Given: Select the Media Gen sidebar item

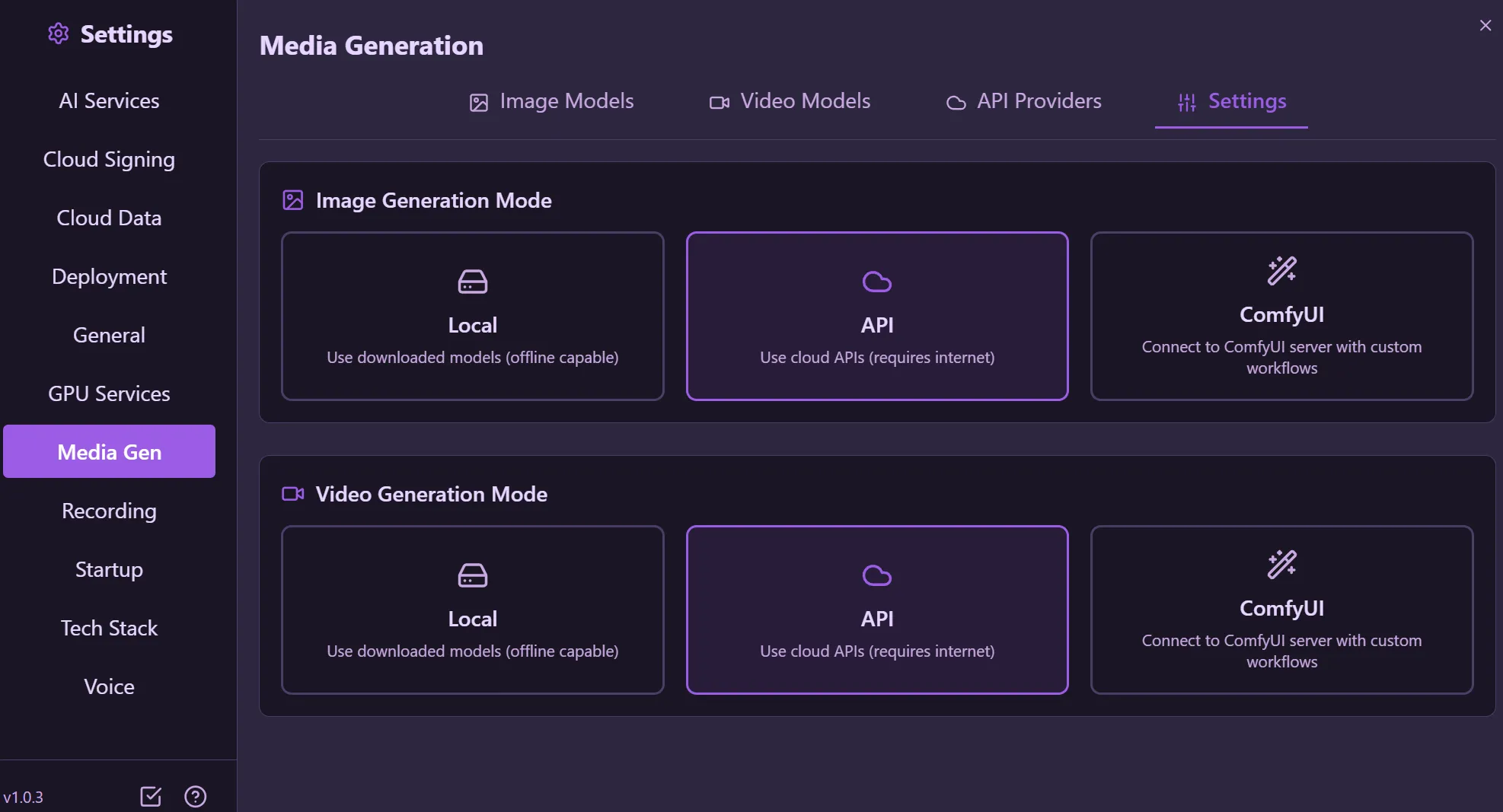Looking at the screenshot, I should point(109,451).
